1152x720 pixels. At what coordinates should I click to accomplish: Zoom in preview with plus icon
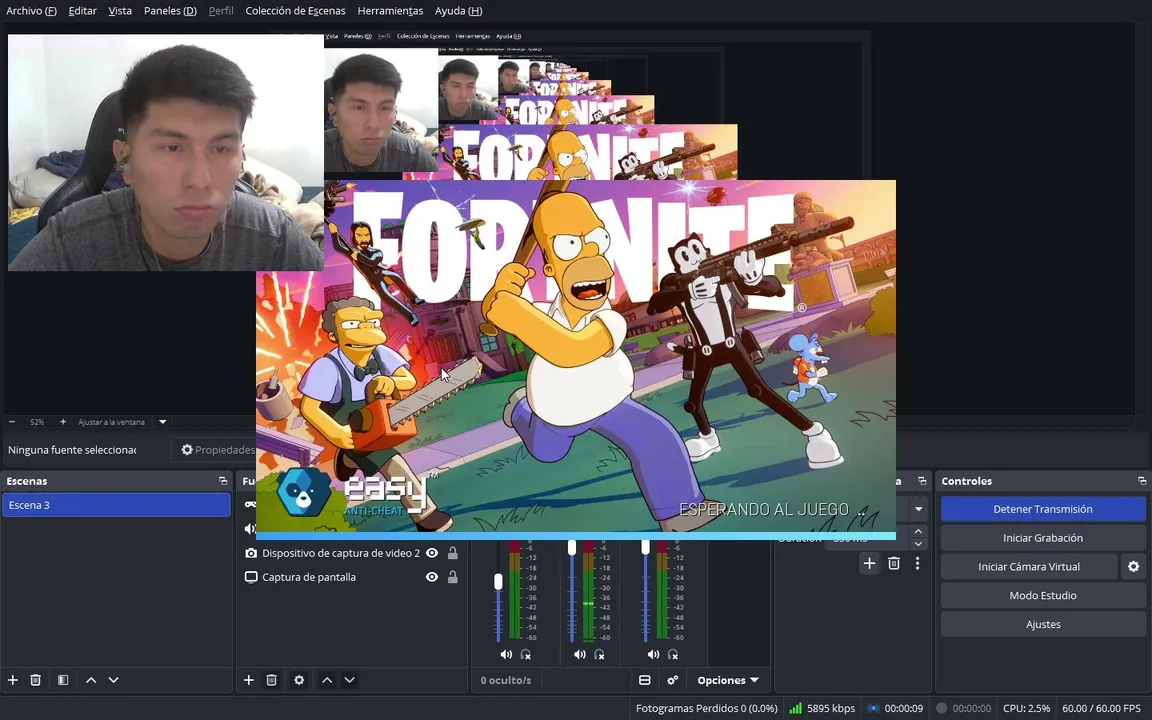(x=62, y=422)
